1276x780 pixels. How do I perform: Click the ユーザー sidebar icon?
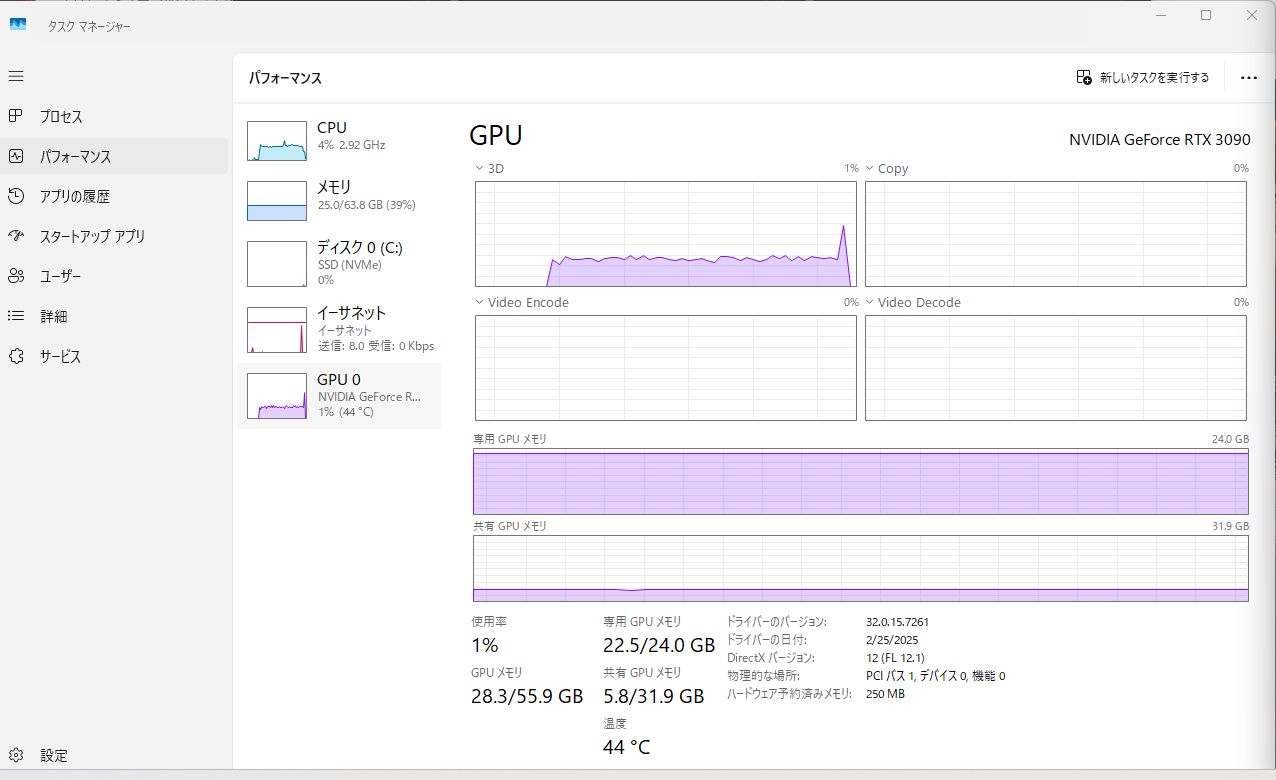(x=16, y=276)
